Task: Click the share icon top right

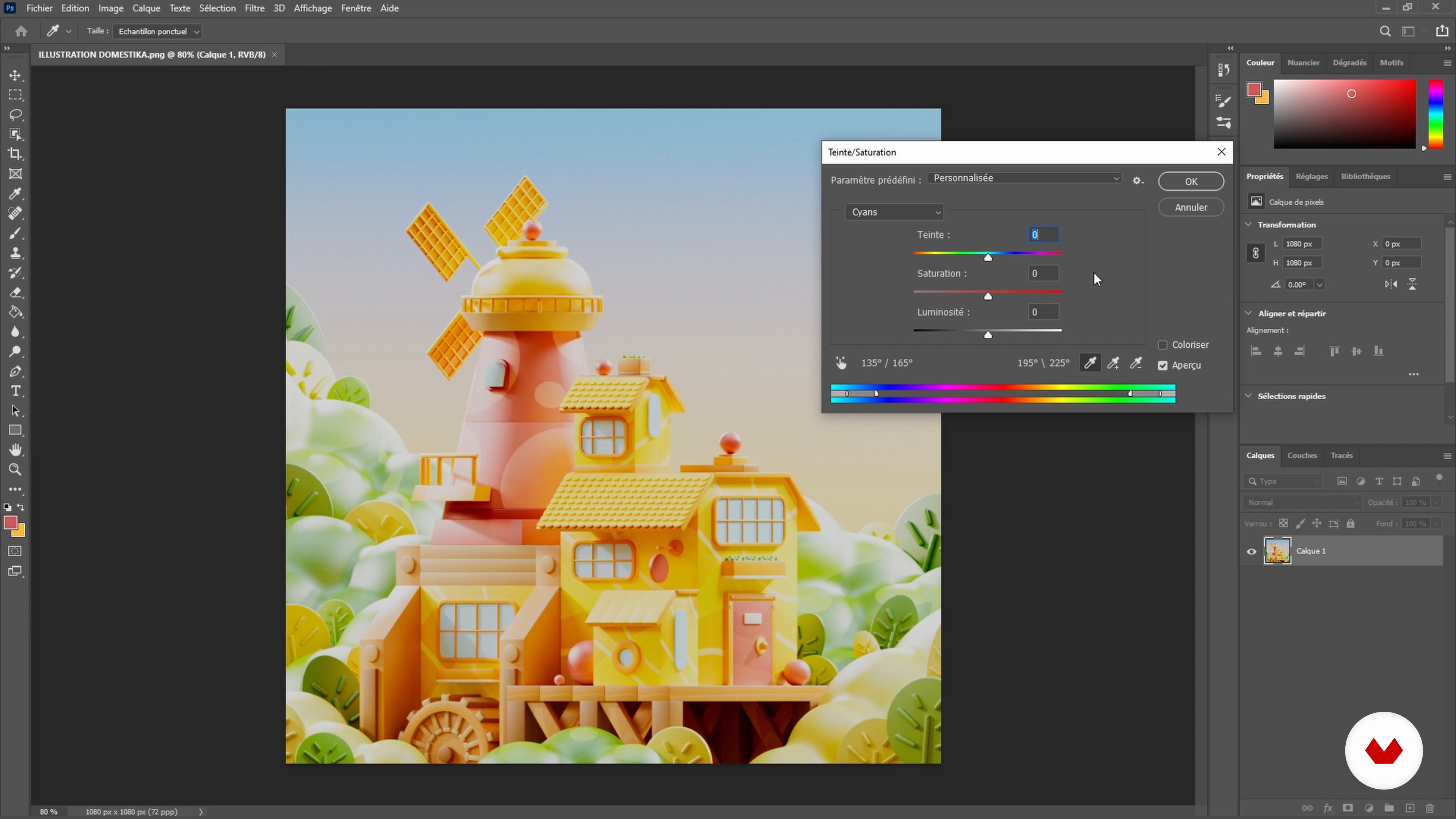Action: 1442,31
